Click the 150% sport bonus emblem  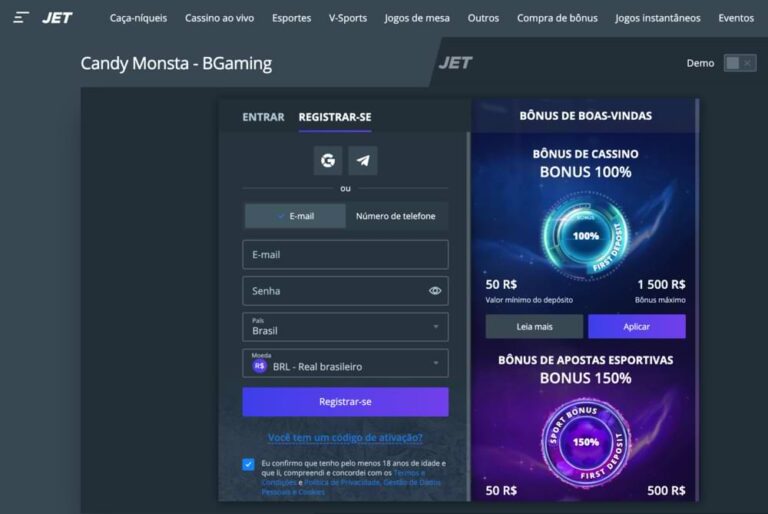click(585, 441)
